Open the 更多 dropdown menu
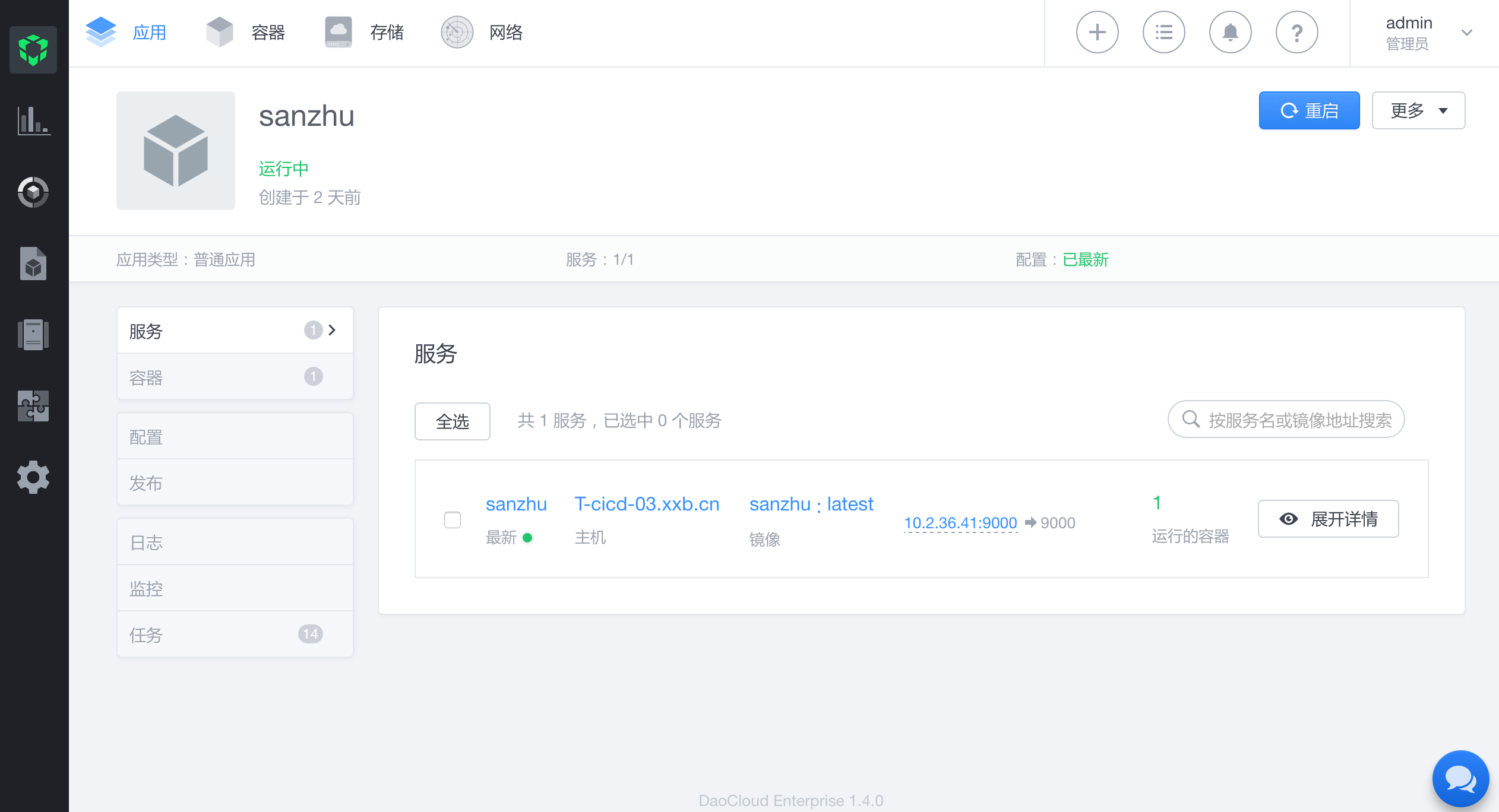1499x812 pixels. click(x=1418, y=110)
